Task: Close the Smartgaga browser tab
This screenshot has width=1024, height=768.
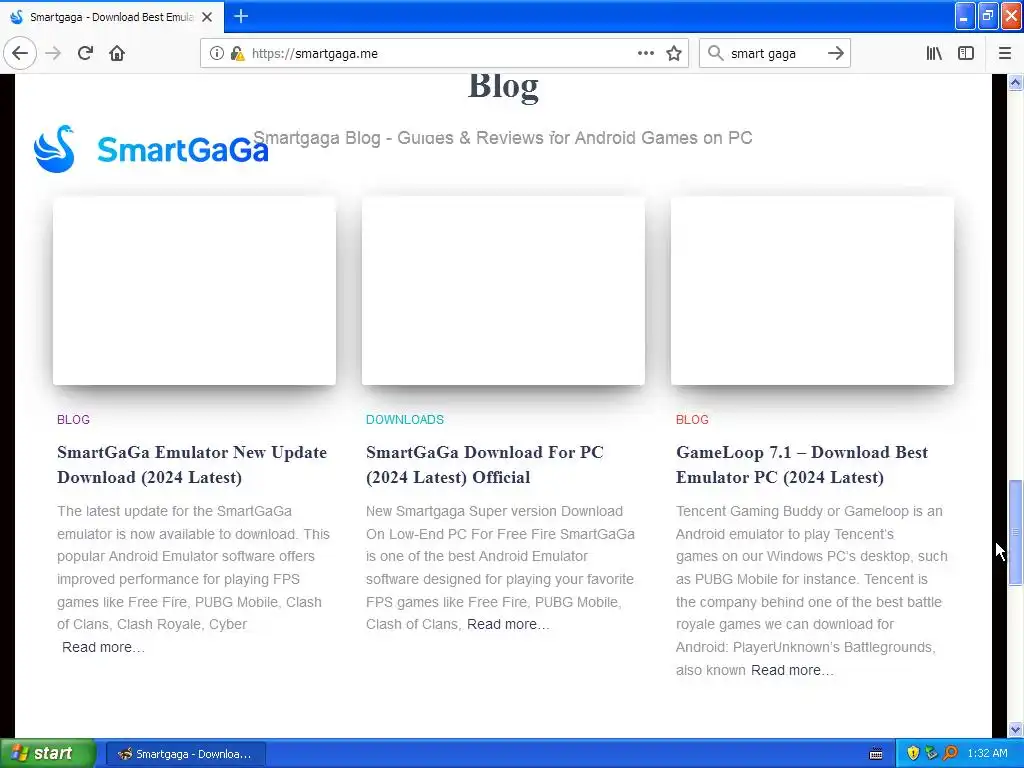Action: click(x=207, y=17)
